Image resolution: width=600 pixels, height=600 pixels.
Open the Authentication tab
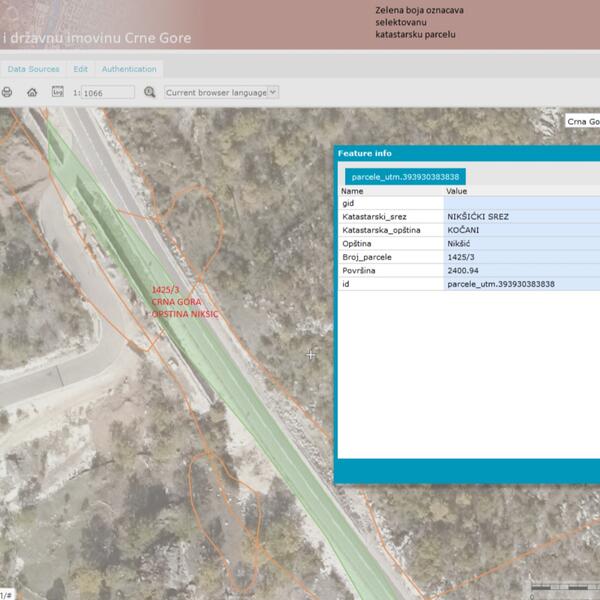coord(129,69)
